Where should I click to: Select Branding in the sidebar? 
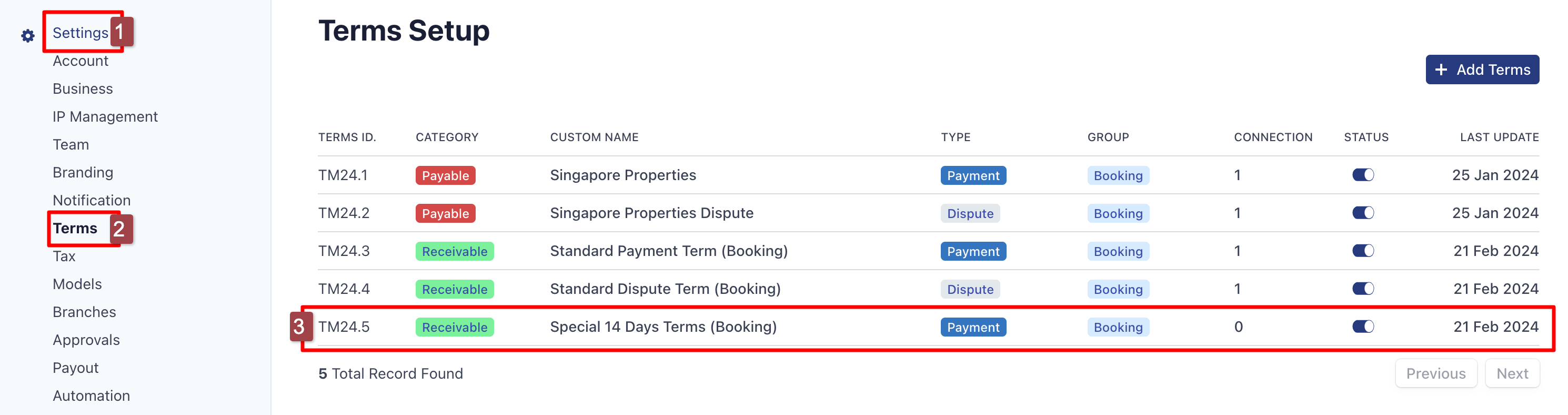tap(83, 172)
